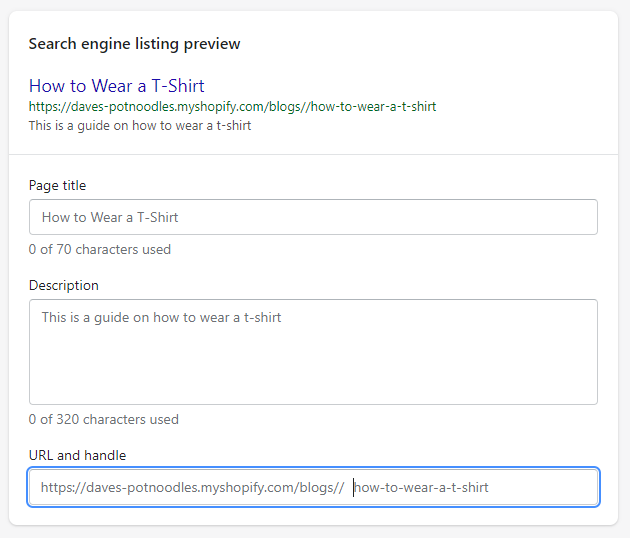The width and height of the screenshot is (630, 538).
Task: Click the divider line below the listing preview
Action: tap(313, 154)
